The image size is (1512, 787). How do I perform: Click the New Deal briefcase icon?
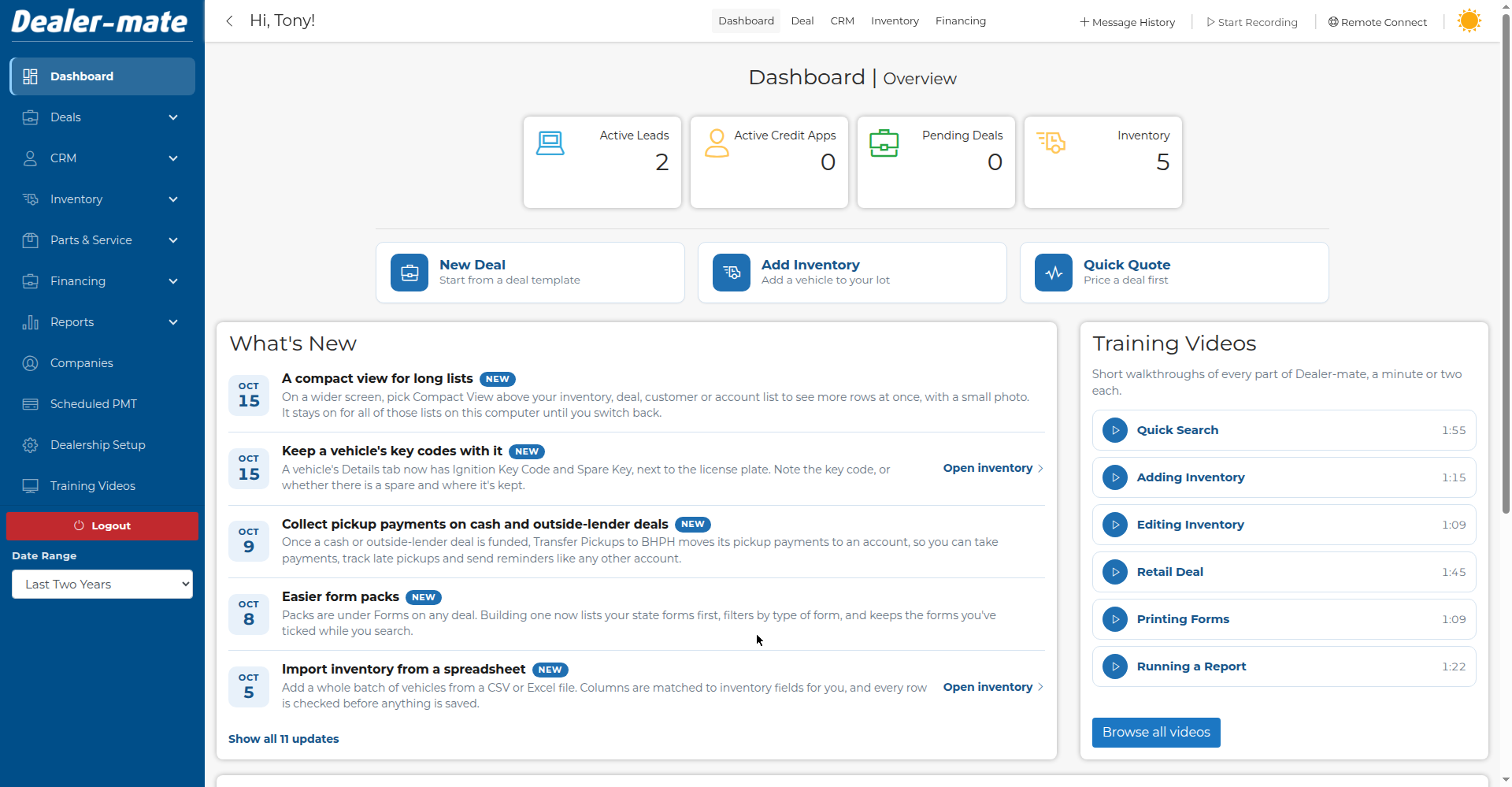409,273
